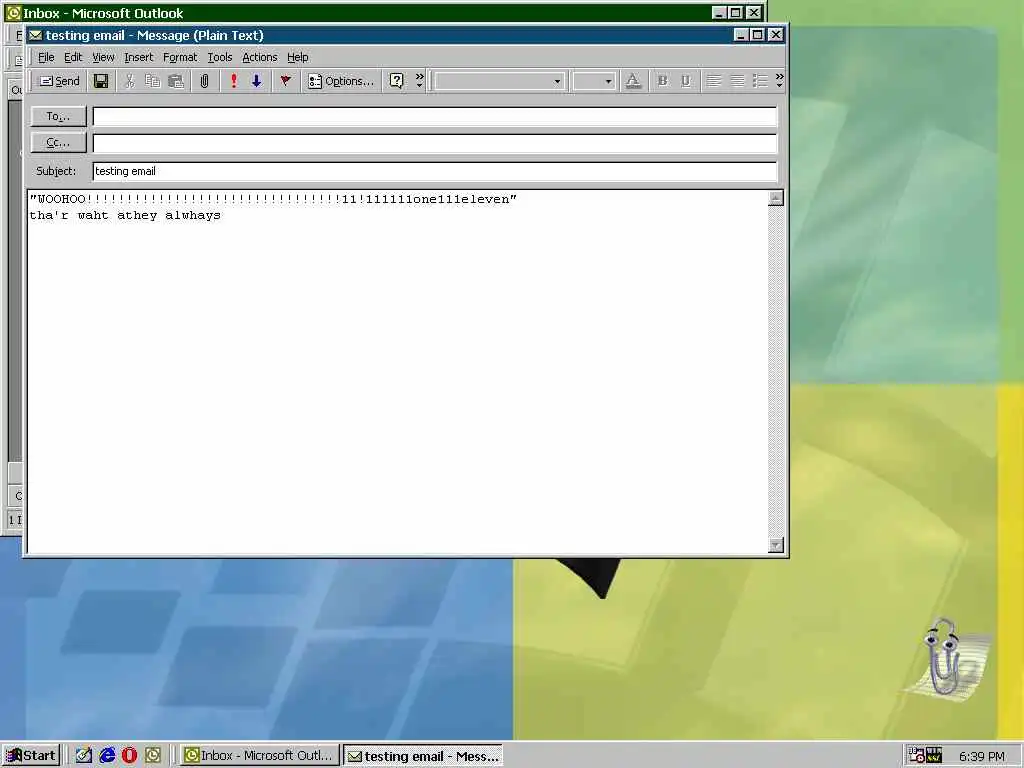Maximize the testing email message window

click(x=758, y=35)
